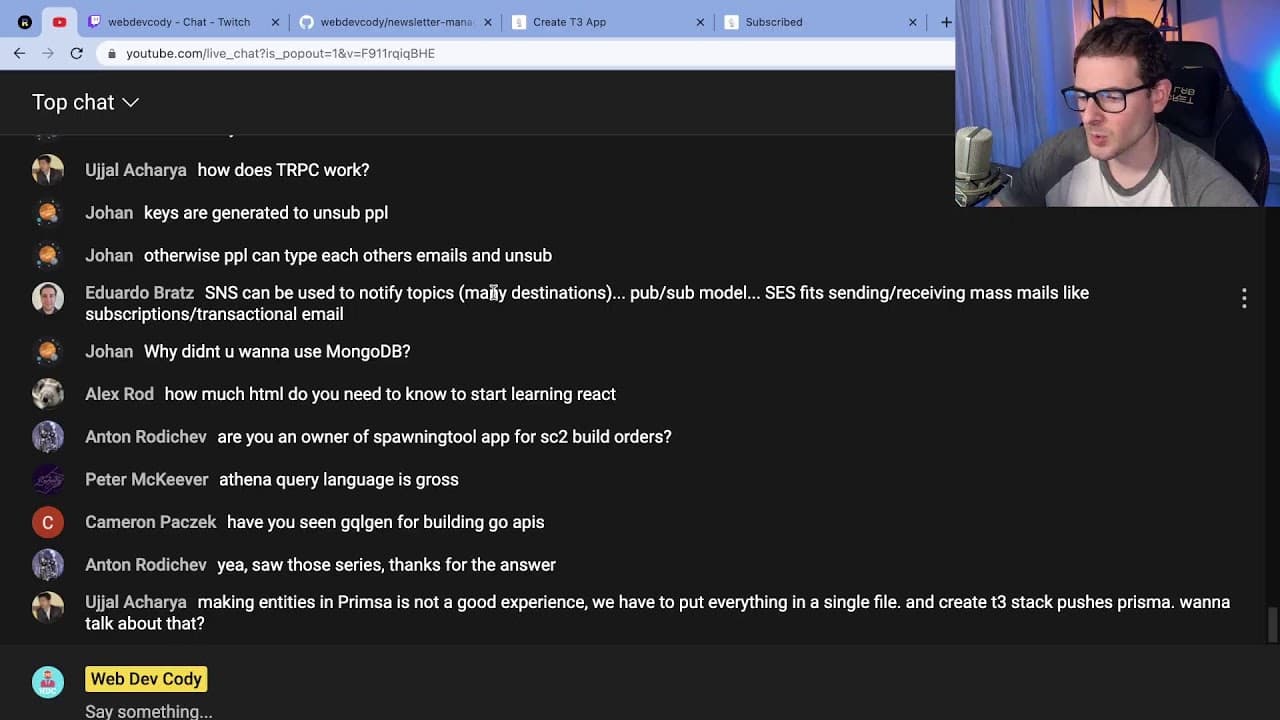Image resolution: width=1280 pixels, height=720 pixels.
Task: Click message 'how much html do you need to know'
Action: click(390, 394)
